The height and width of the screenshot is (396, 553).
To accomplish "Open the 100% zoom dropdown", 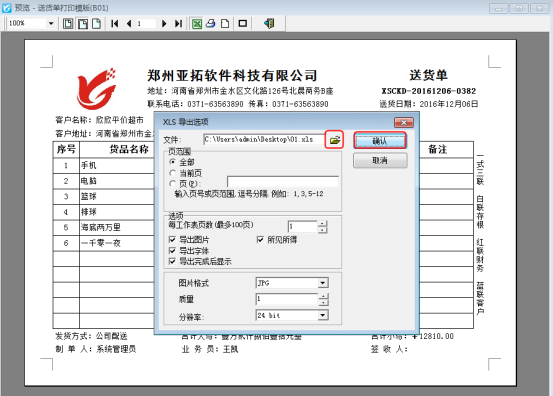I will click(51, 24).
